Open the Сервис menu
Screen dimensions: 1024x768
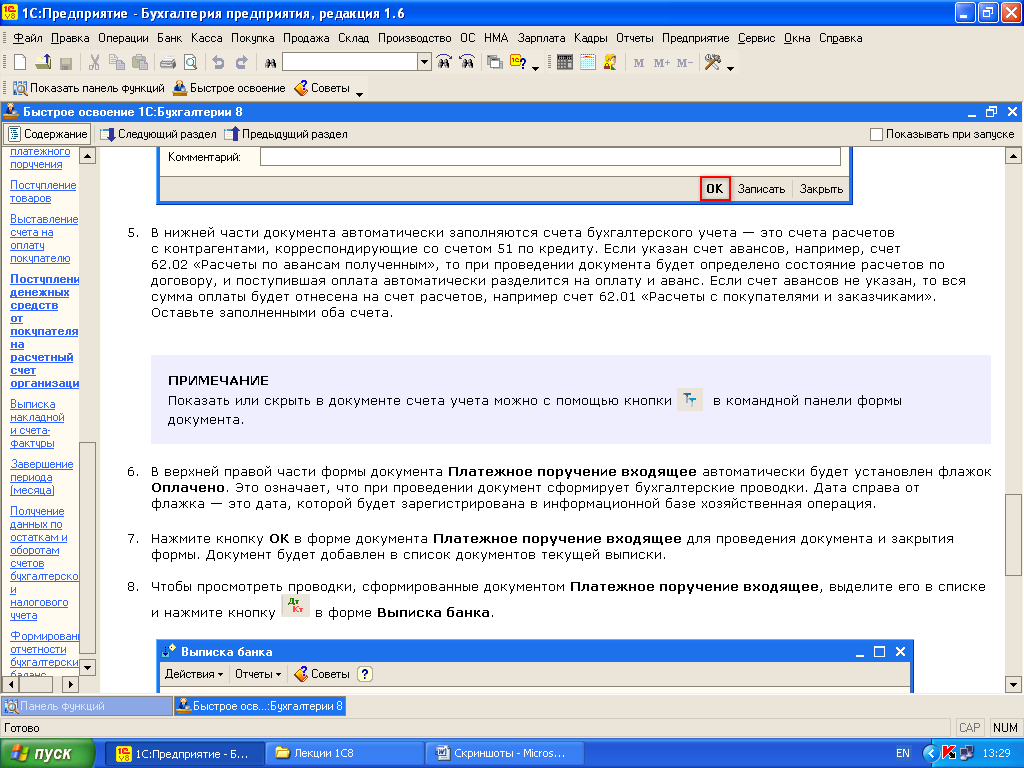tap(756, 38)
